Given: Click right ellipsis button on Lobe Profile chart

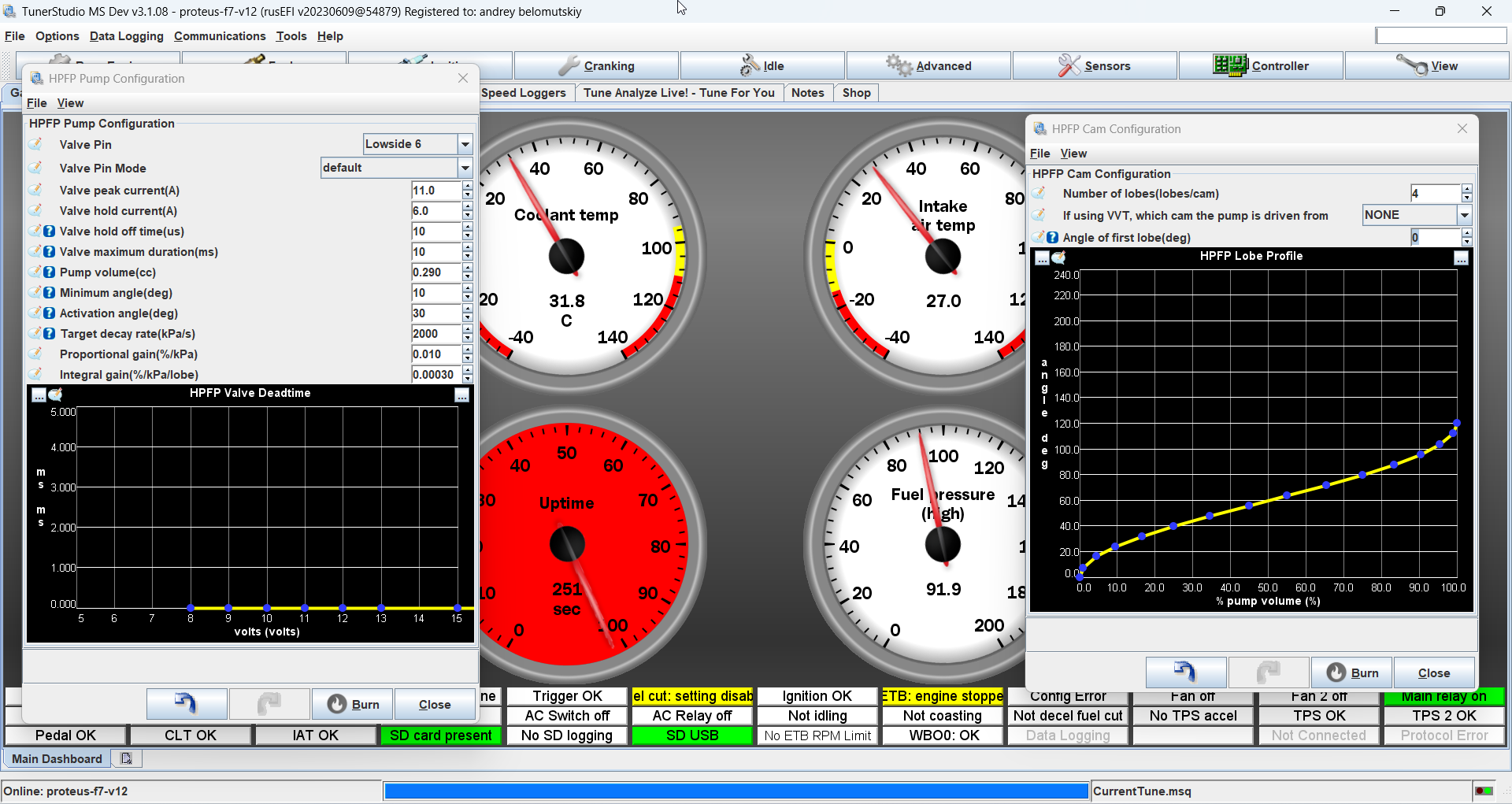Looking at the screenshot, I should point(1462,258).
